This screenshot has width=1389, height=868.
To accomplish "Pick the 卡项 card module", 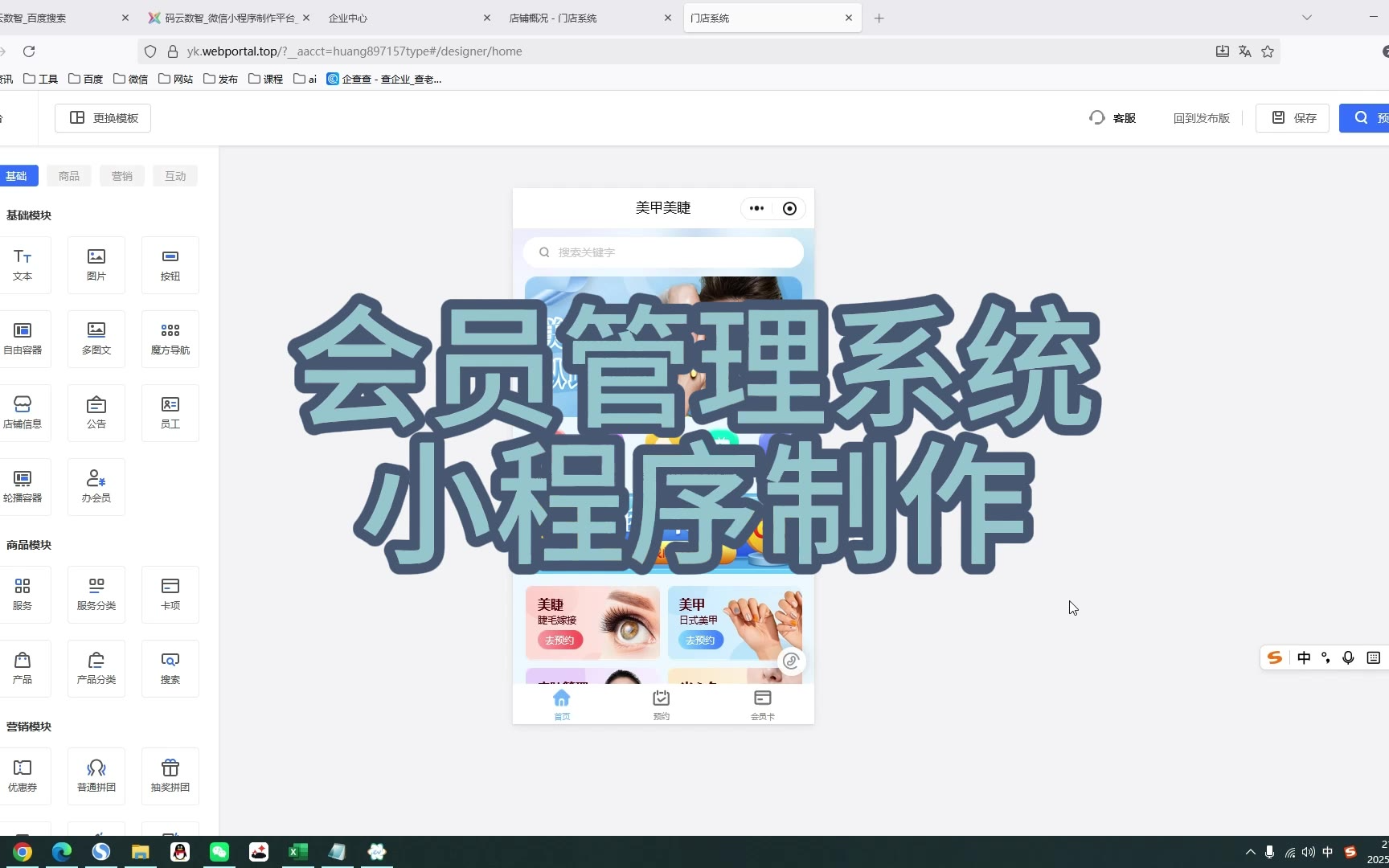I will (170, 594).
